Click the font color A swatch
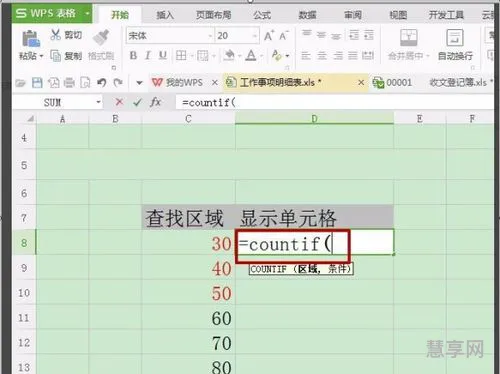This screenshot has height=374, width=500. 251,55
